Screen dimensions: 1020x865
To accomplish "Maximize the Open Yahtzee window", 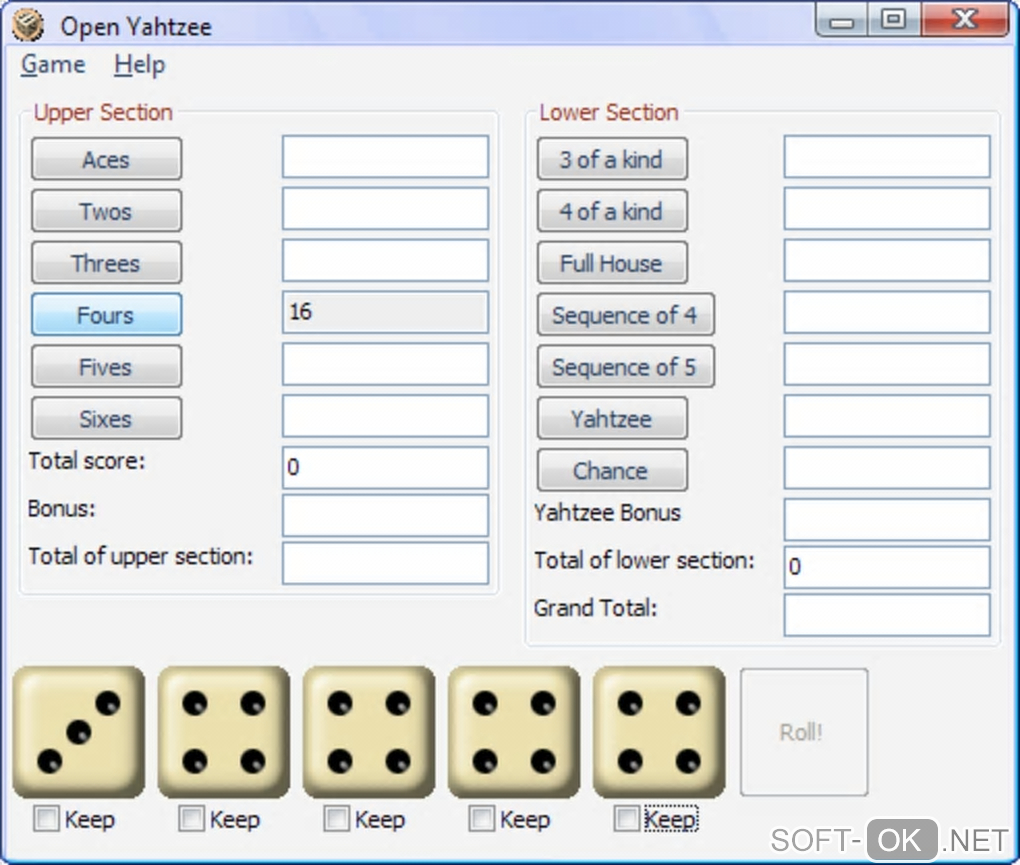I will pos(894,20).
